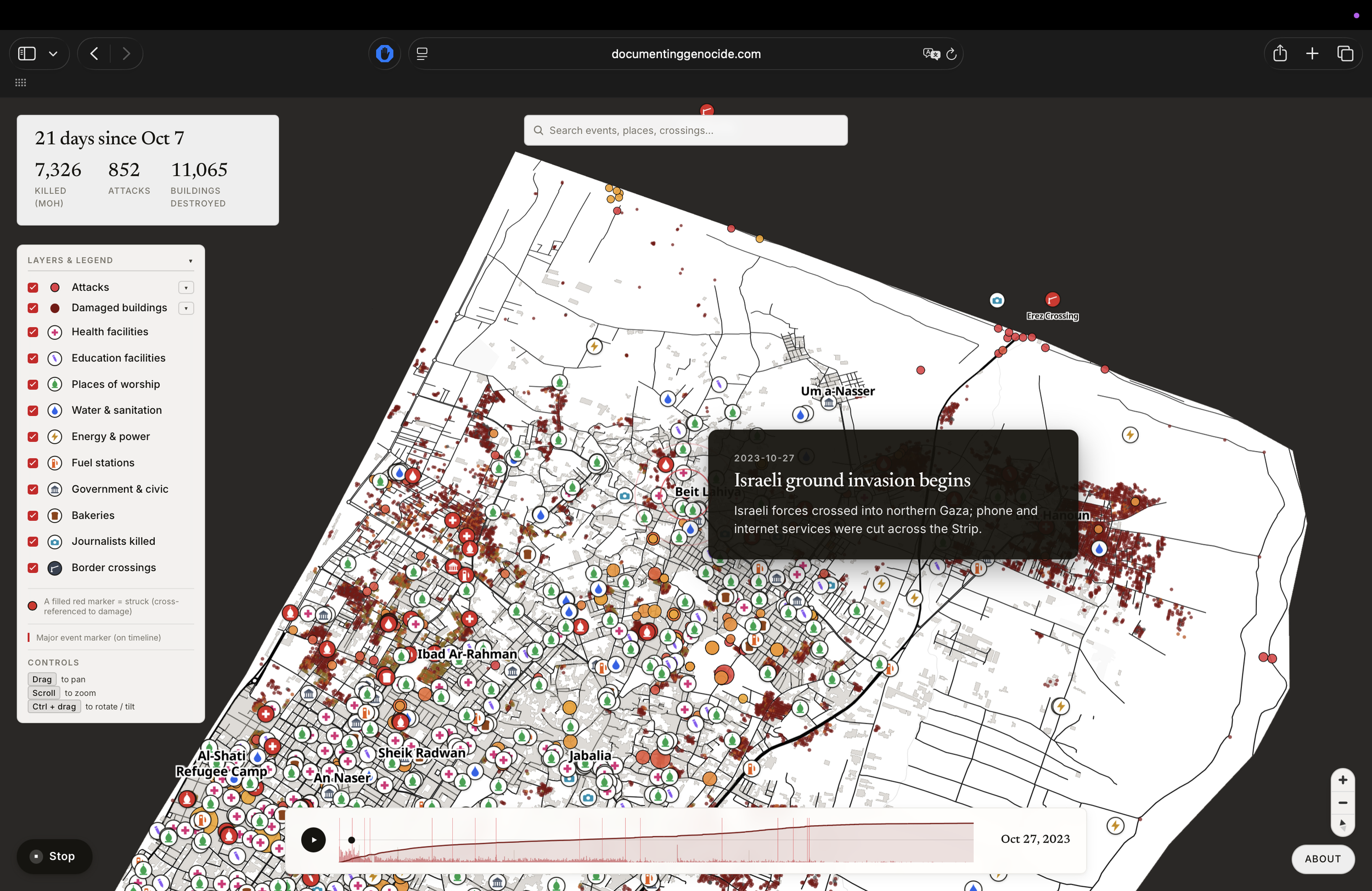
Task: Open the favorites grid icon
Action: pyautogui.click(x=21, y=82)
